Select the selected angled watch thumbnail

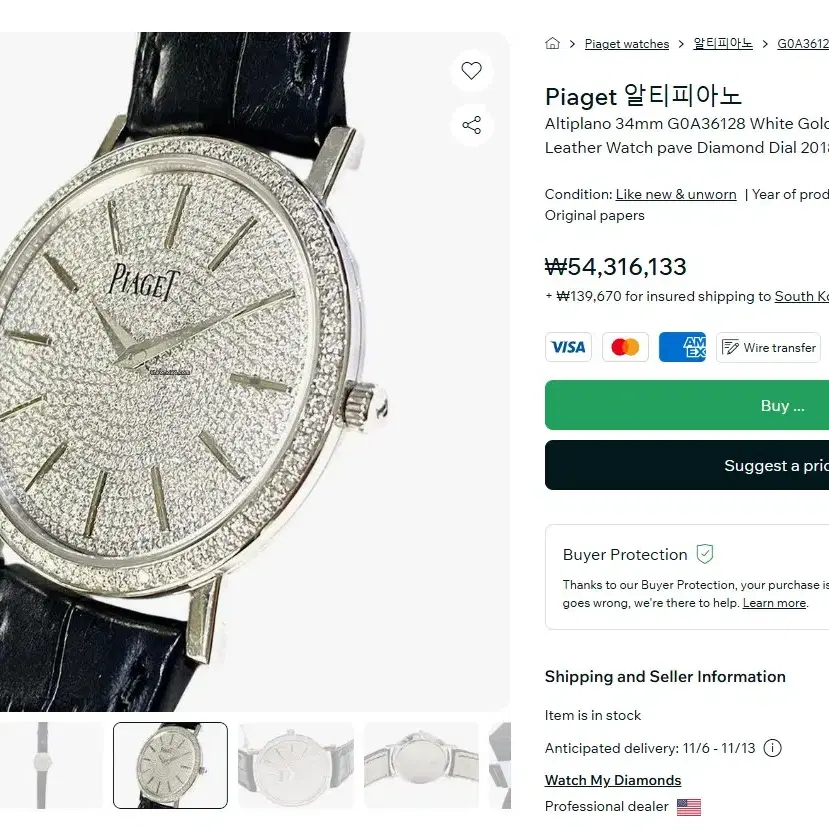point(170,765)
